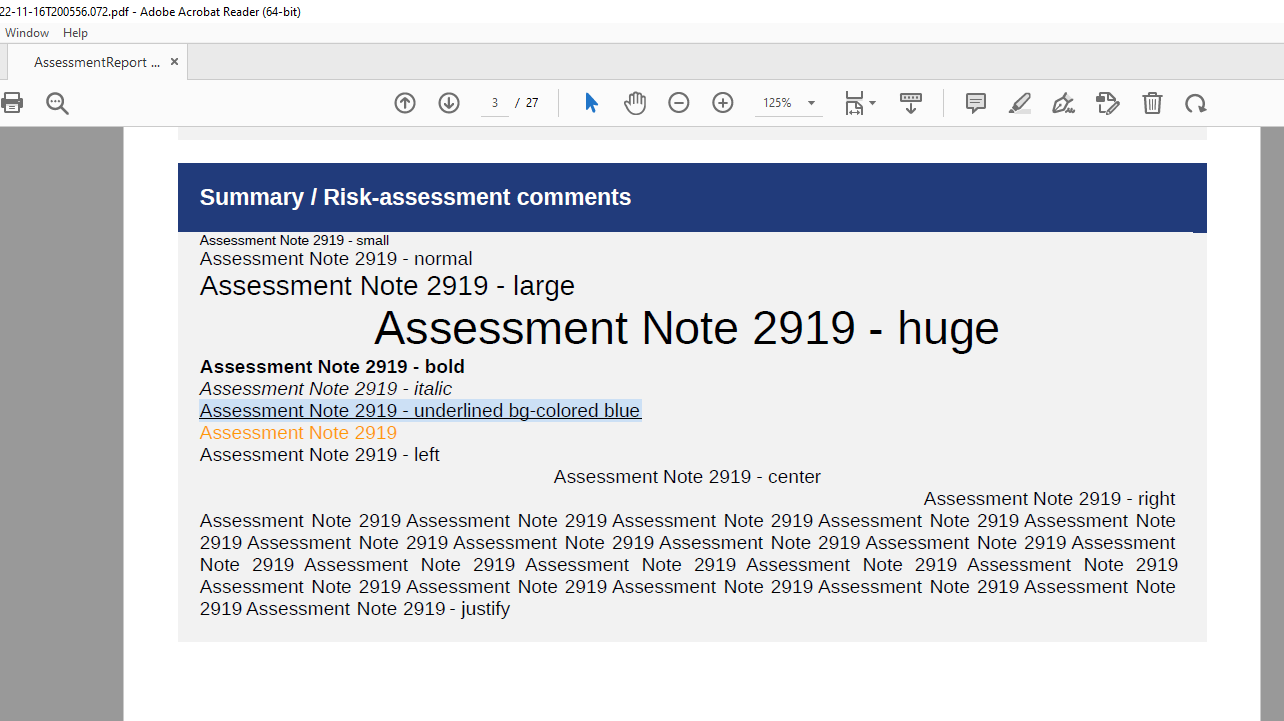Click the edit stamp document icon
Image resolution: width=1284 pixels, height=721 pixels.
point(1108,103)
